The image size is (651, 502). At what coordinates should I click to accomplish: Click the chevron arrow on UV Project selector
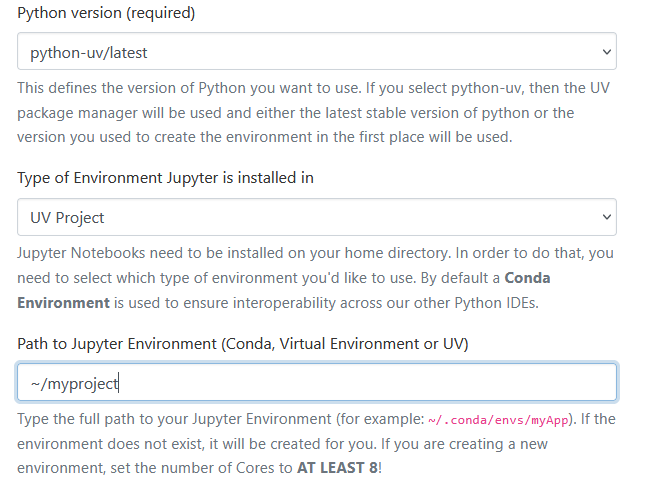605,217
